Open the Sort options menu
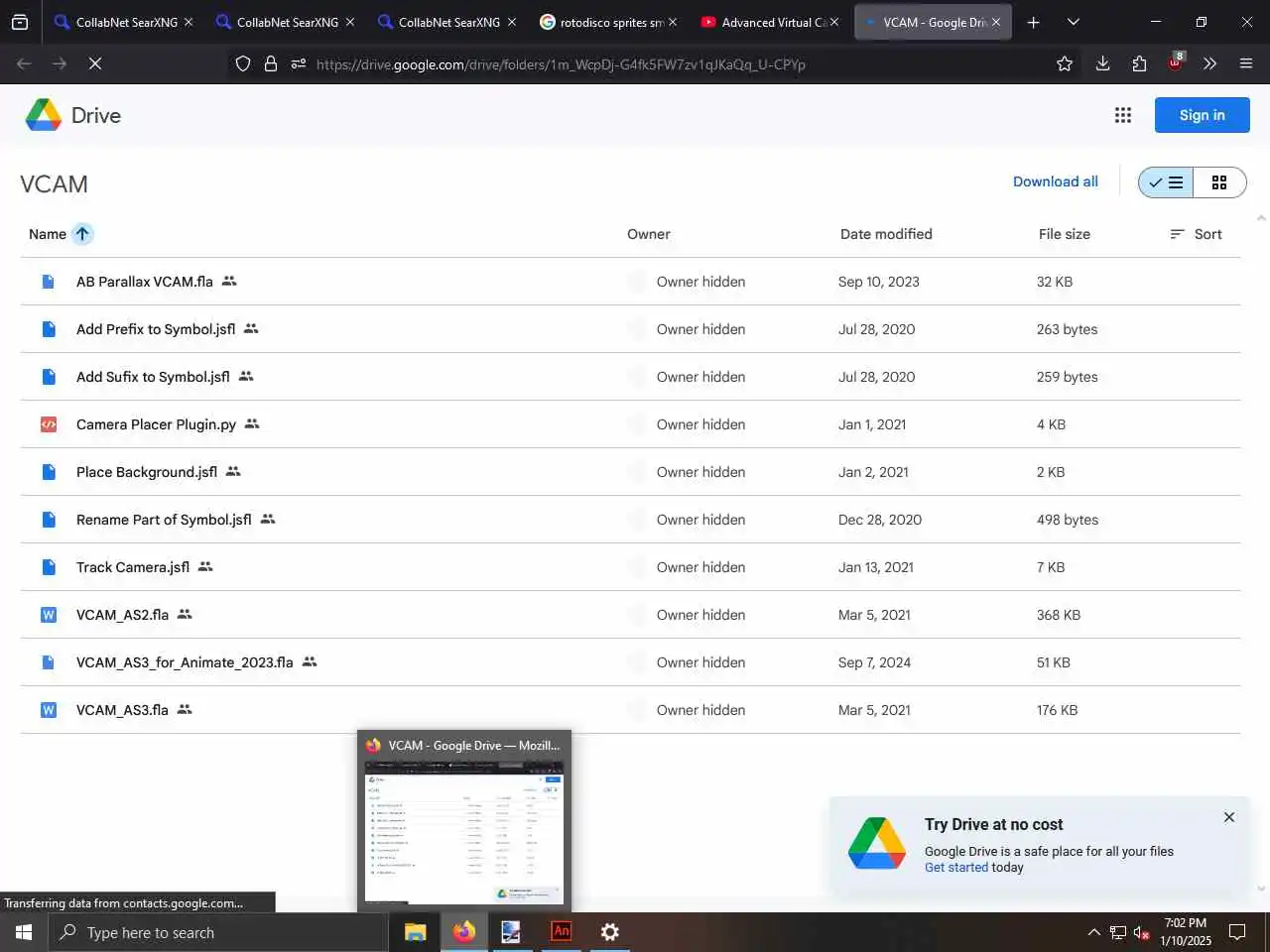Image resolution: width=1270 pixels, height=952 pixels. [1196, 234]
